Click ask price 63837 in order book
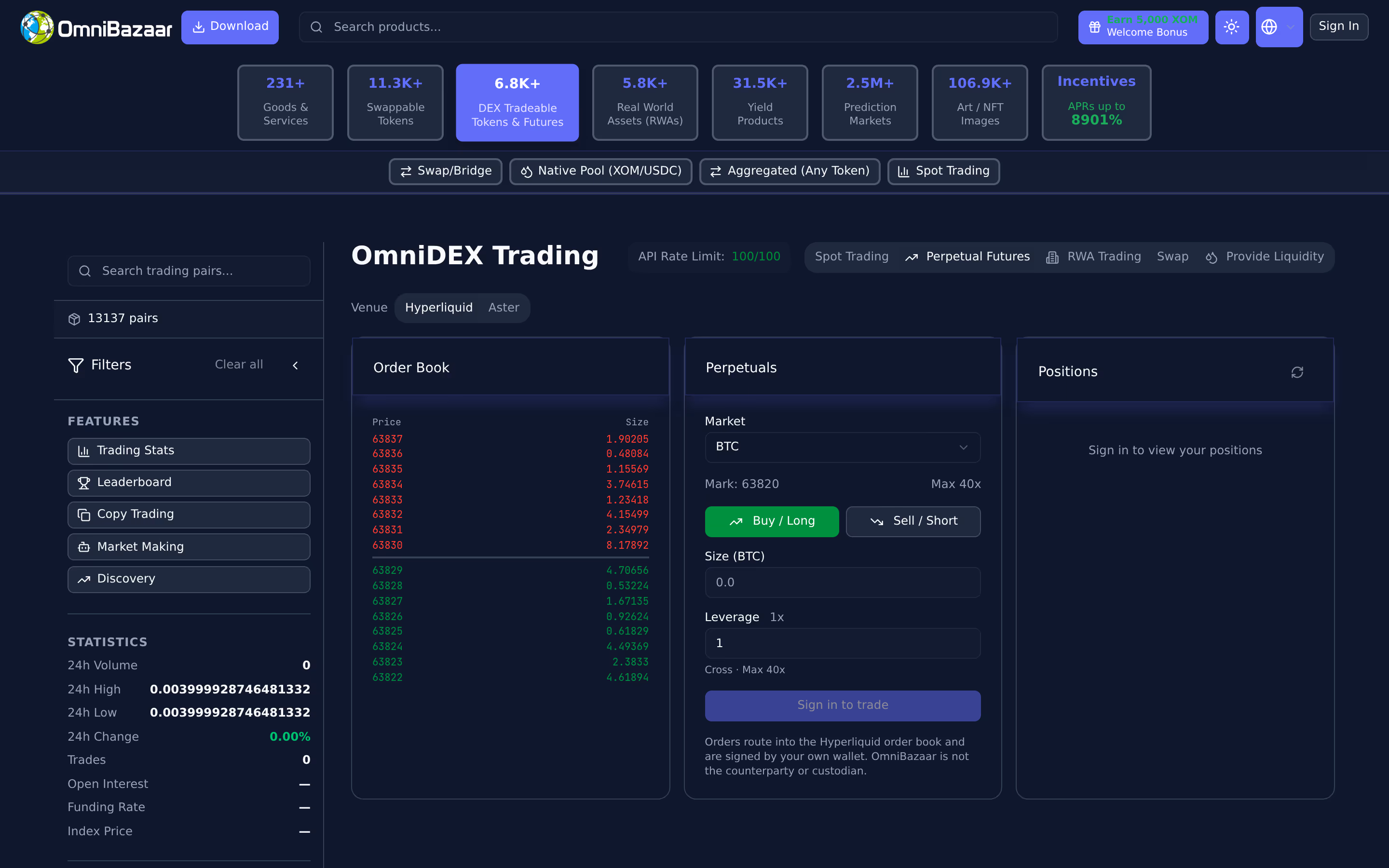Image resolution: width=1389 pixels, height=868 pixels. [387, 439]
